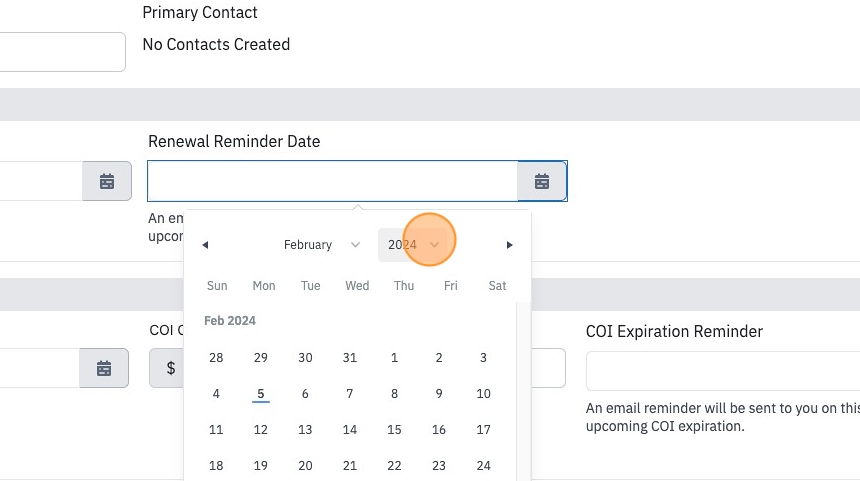Choose February 18 on calendar
The width and height of the screenshot is (860, 481).
216,466
